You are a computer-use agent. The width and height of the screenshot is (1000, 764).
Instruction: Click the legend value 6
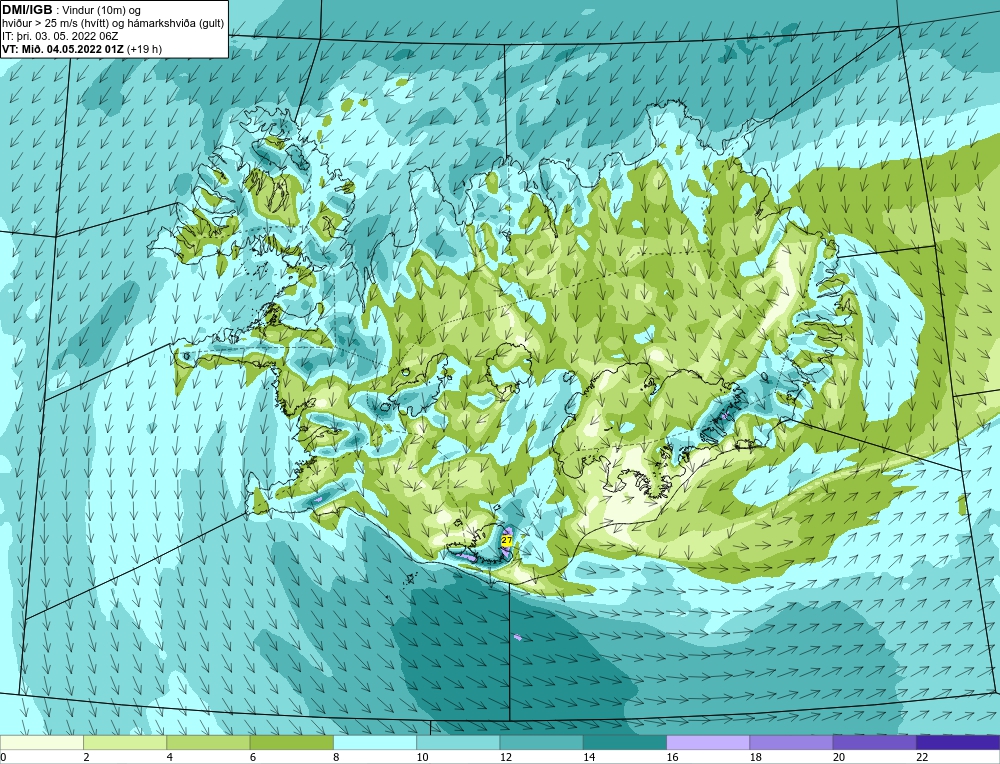tap(253, 757)
